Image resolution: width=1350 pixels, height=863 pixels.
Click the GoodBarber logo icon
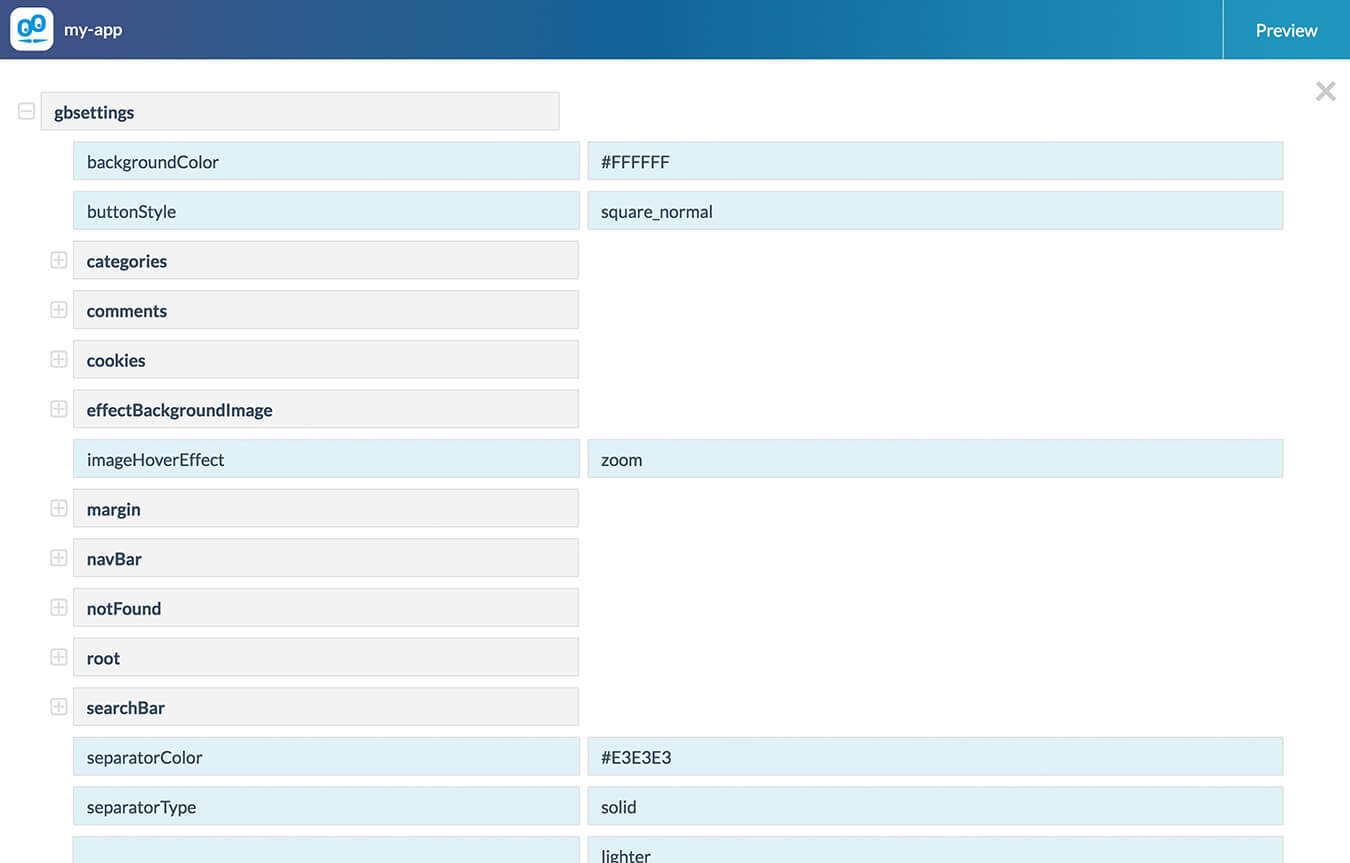[31, 29]
